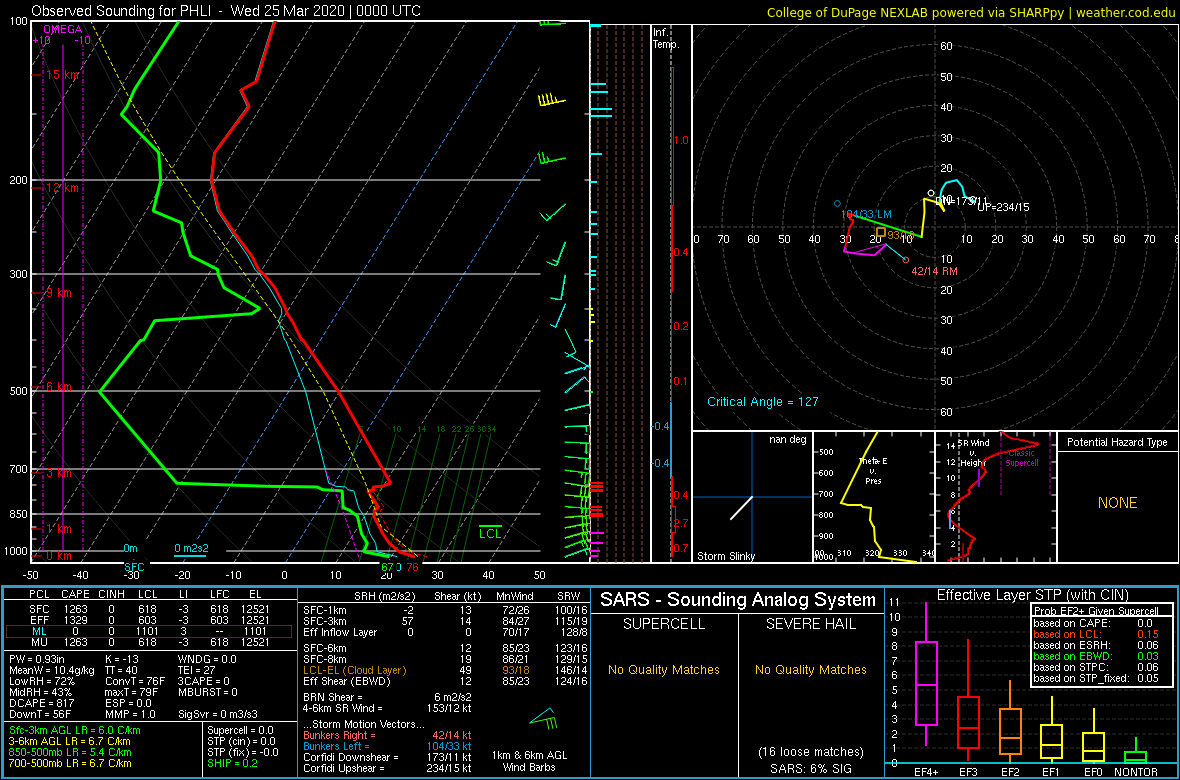This screenshot has height=780, width=1180.
Task: Click the '104/33 LM' hodograph label
Action: [x=866, y=215]
